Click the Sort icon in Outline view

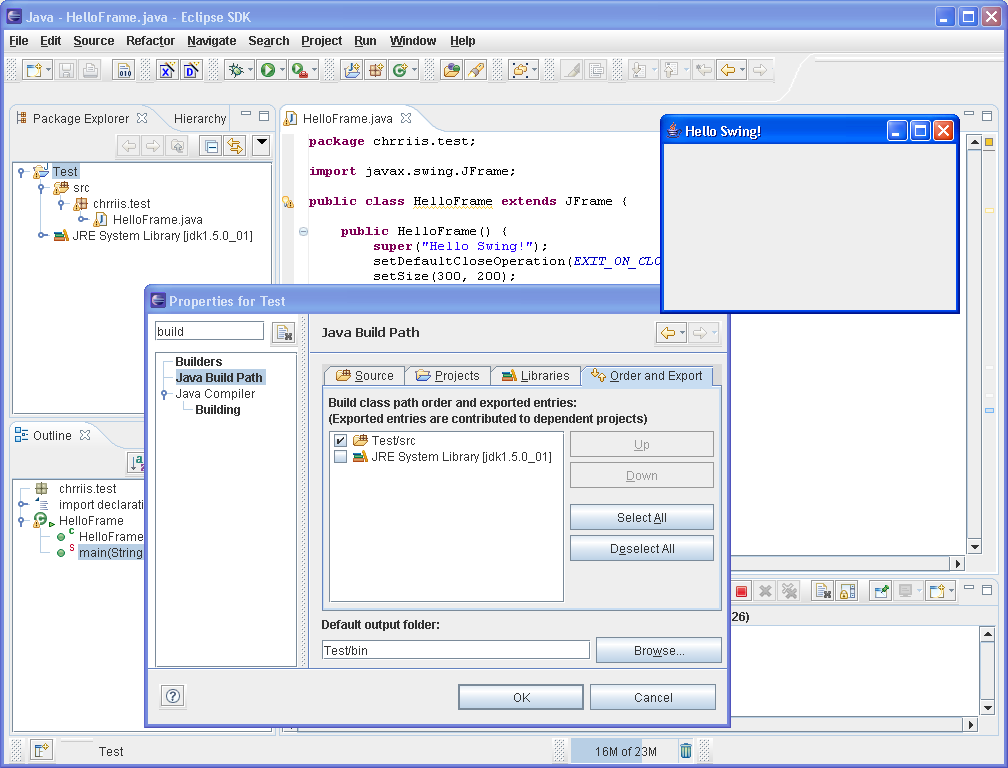click(x=136, y=462)
